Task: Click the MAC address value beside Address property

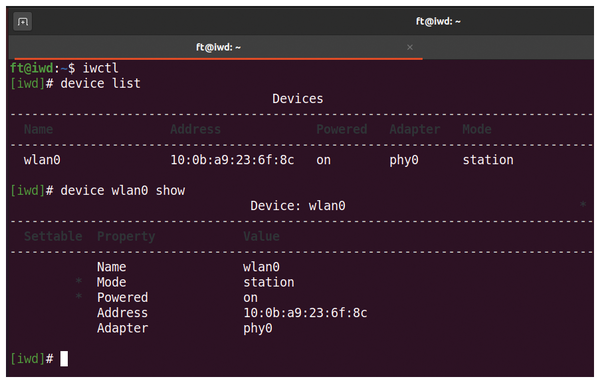Action: (305, 313)
